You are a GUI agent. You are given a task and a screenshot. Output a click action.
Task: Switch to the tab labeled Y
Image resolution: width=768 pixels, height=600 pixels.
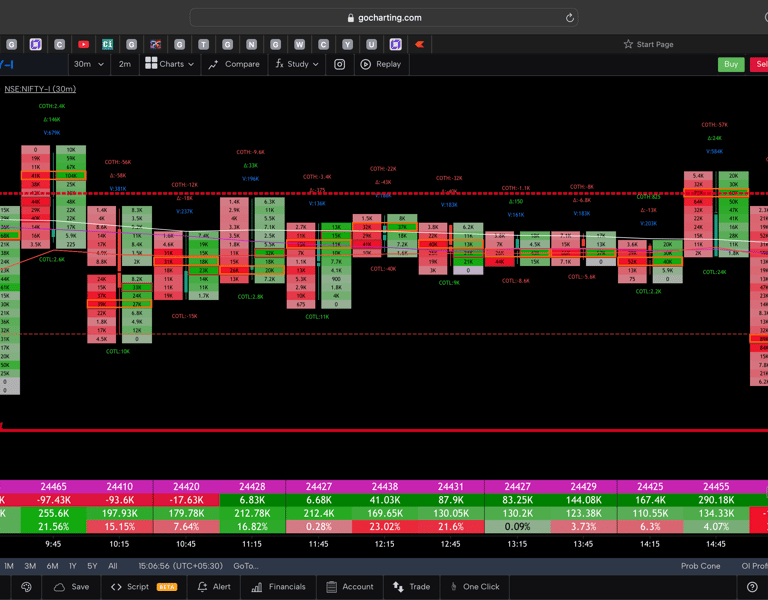(x=347, y=45)
